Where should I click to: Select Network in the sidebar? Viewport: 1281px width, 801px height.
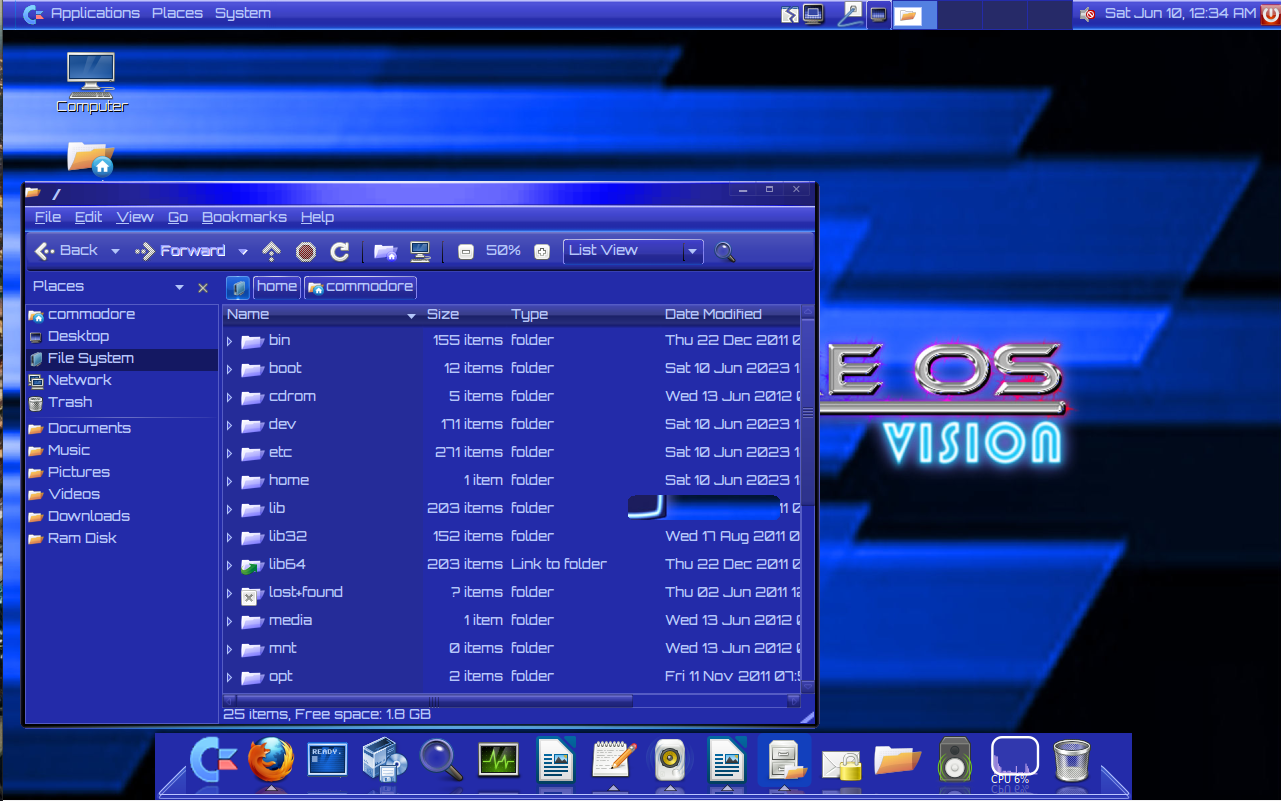[122, 381]
